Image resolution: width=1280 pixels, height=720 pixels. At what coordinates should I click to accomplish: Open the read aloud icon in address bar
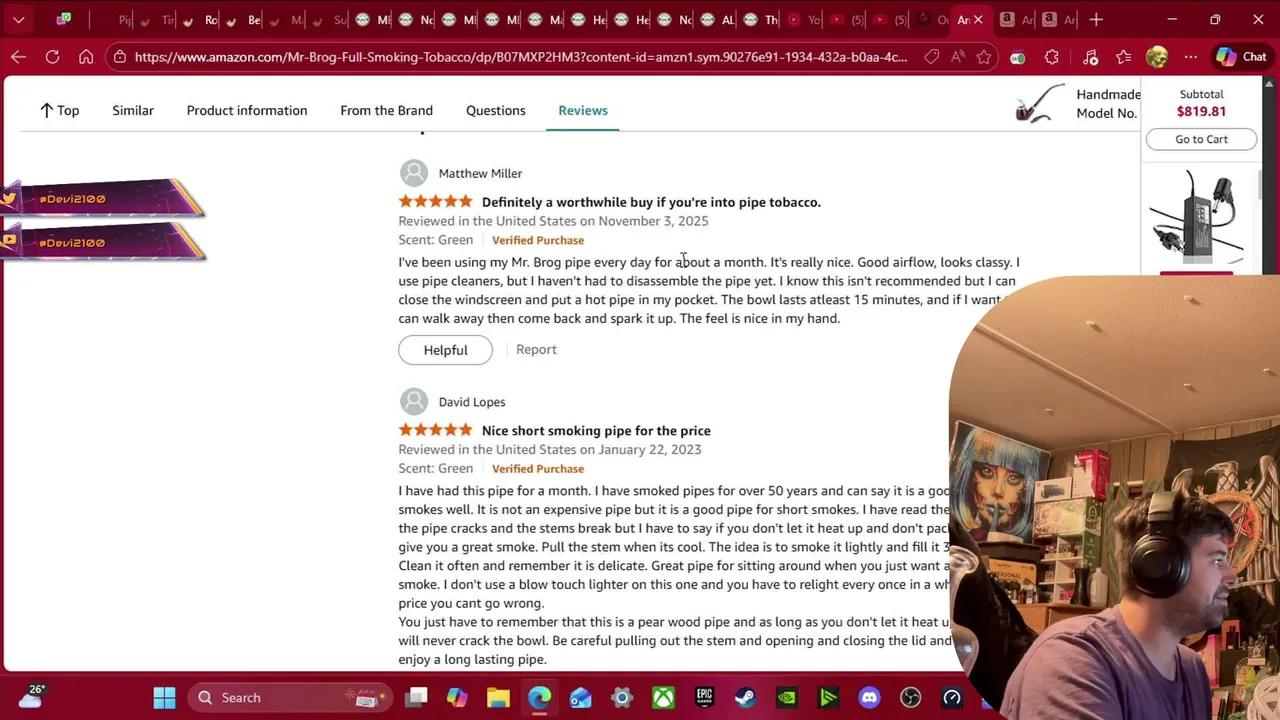click(958, 57)
